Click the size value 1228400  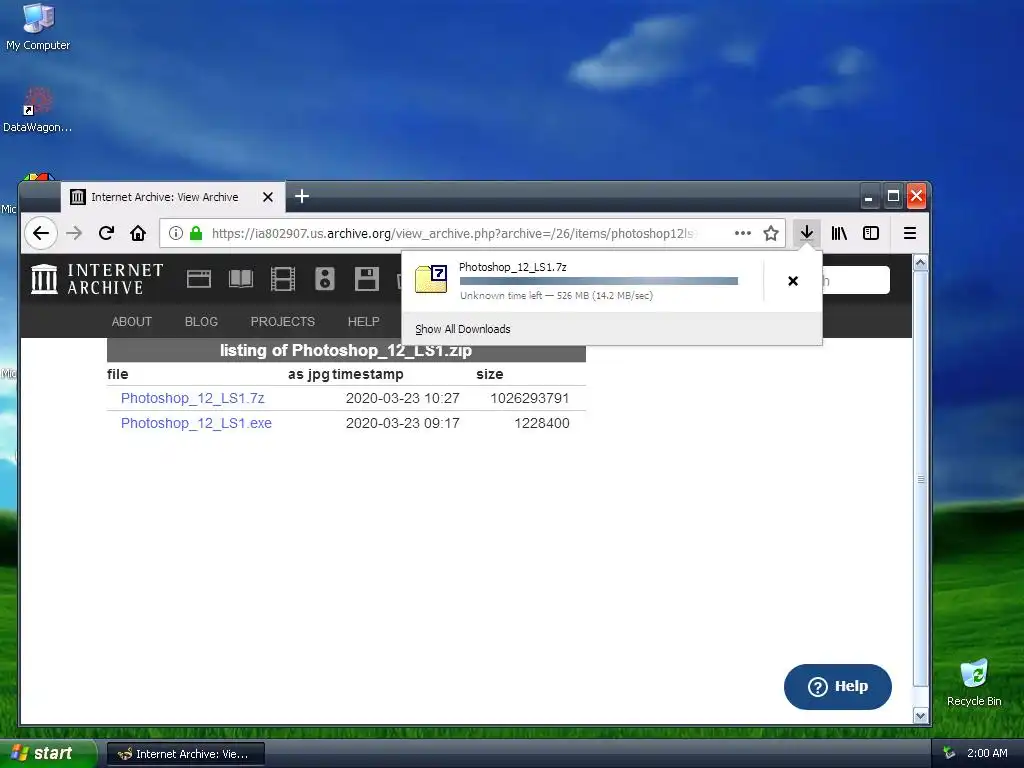coord(541,423)
